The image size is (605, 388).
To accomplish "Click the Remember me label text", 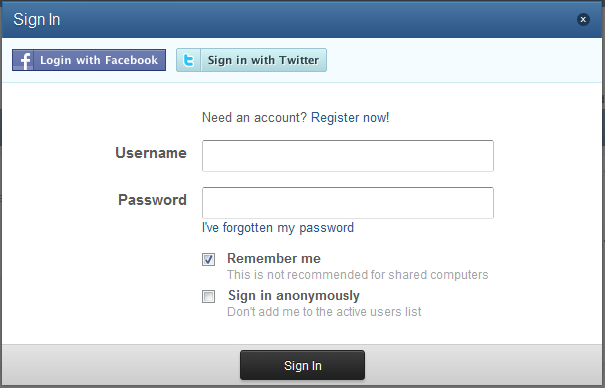I will pyautogui.click(x=274, y=258).
